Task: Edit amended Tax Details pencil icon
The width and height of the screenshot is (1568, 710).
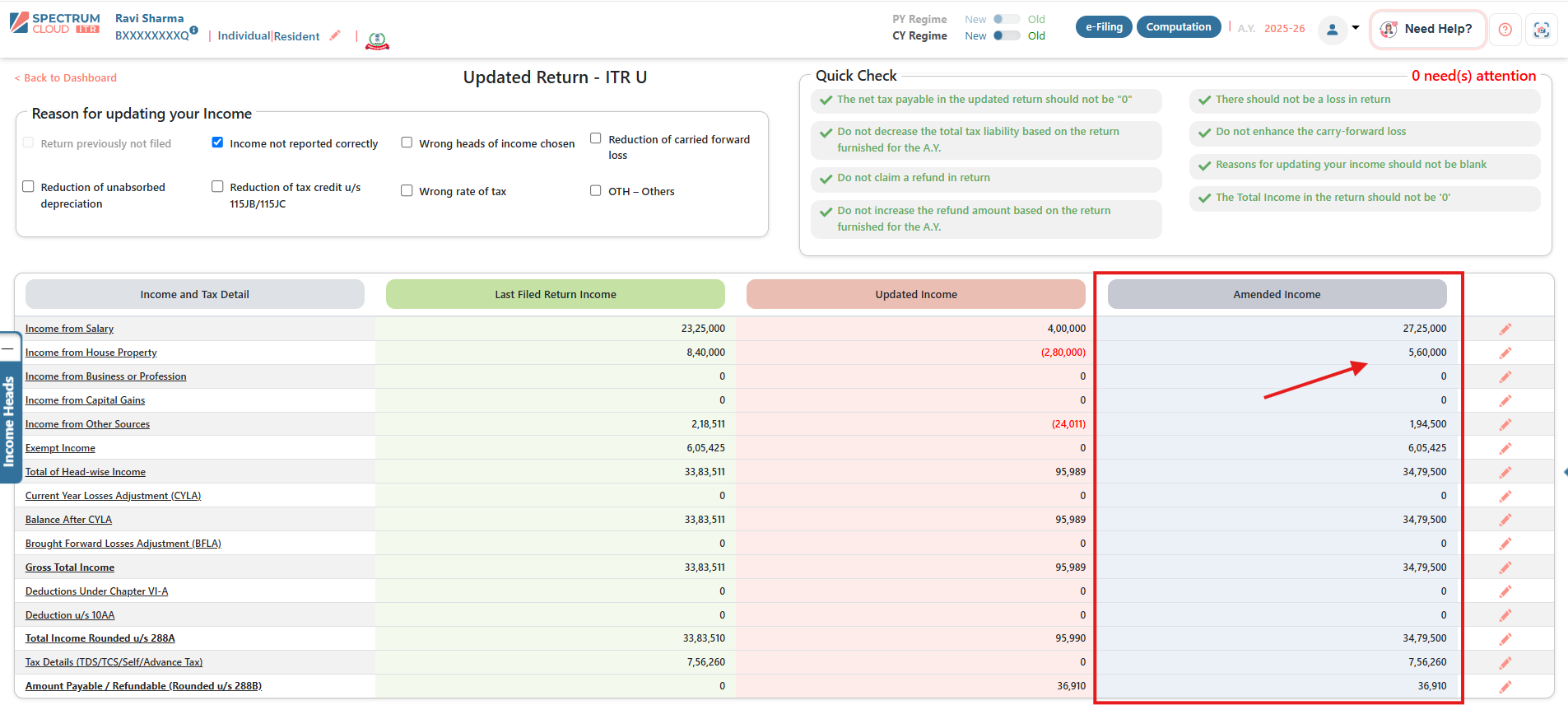Action: coord(1505,663)
